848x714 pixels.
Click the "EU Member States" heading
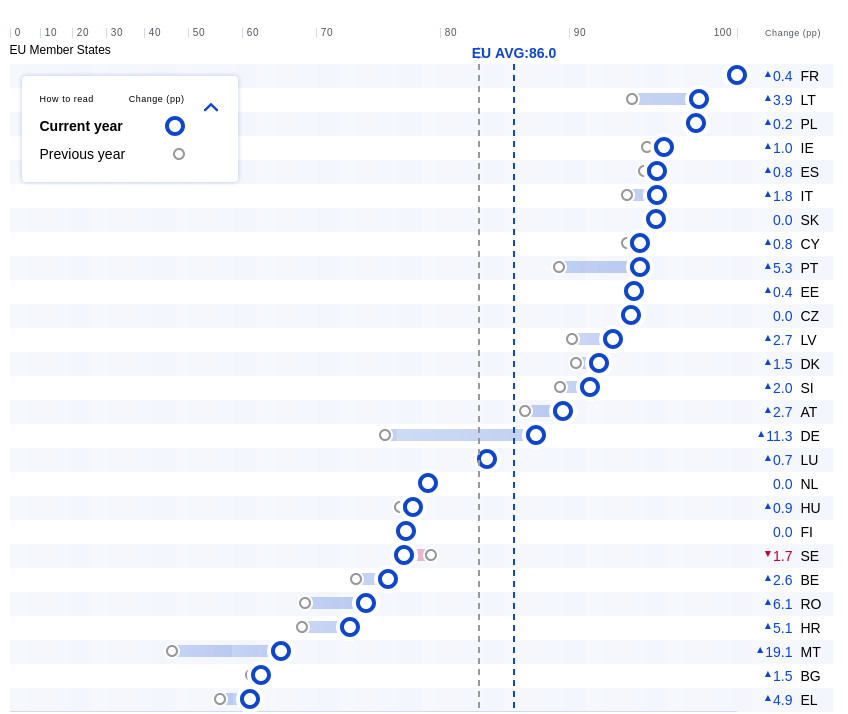(x=60, y=50)
